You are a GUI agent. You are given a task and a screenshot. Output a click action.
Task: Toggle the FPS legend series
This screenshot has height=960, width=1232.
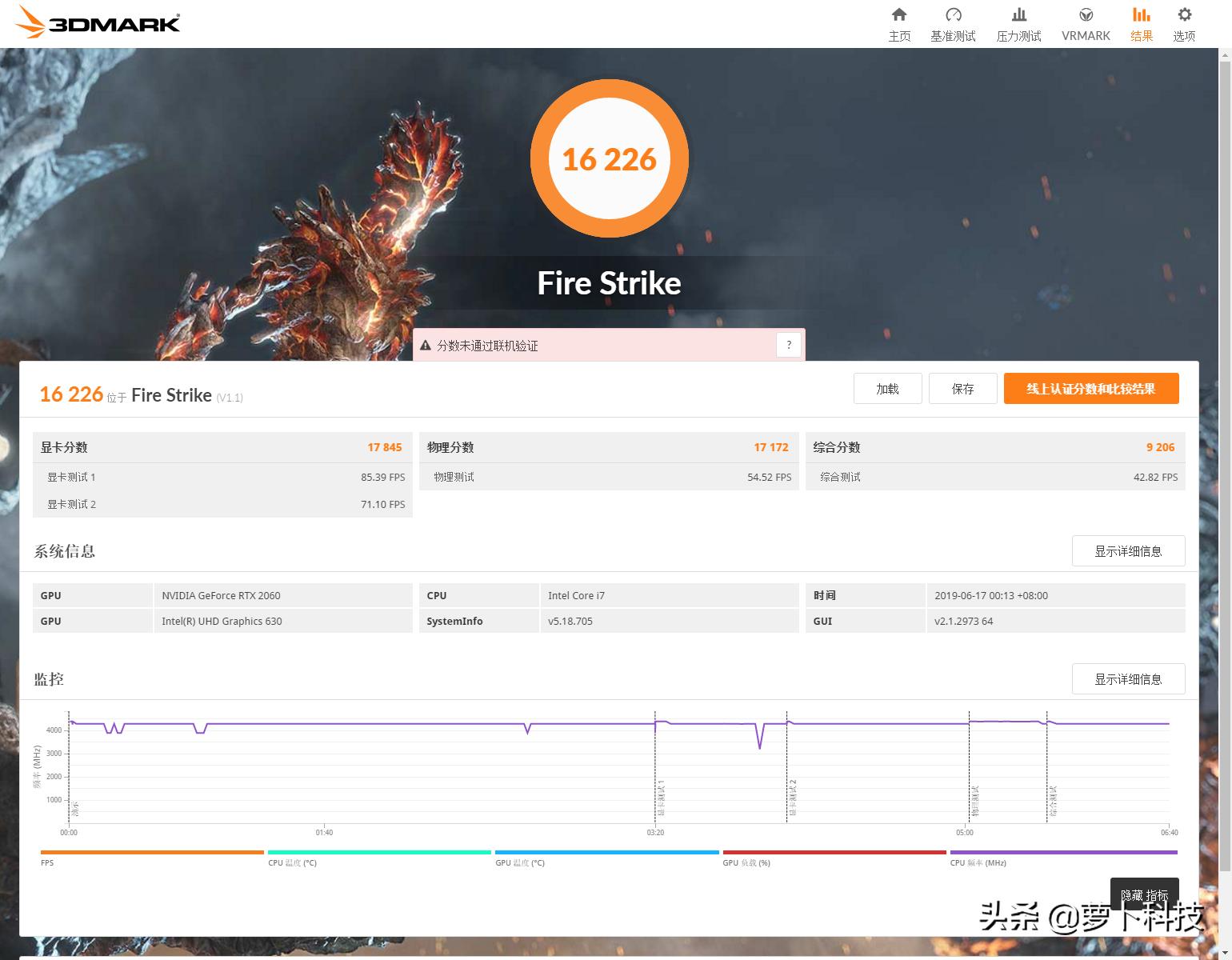coord(152,858)
